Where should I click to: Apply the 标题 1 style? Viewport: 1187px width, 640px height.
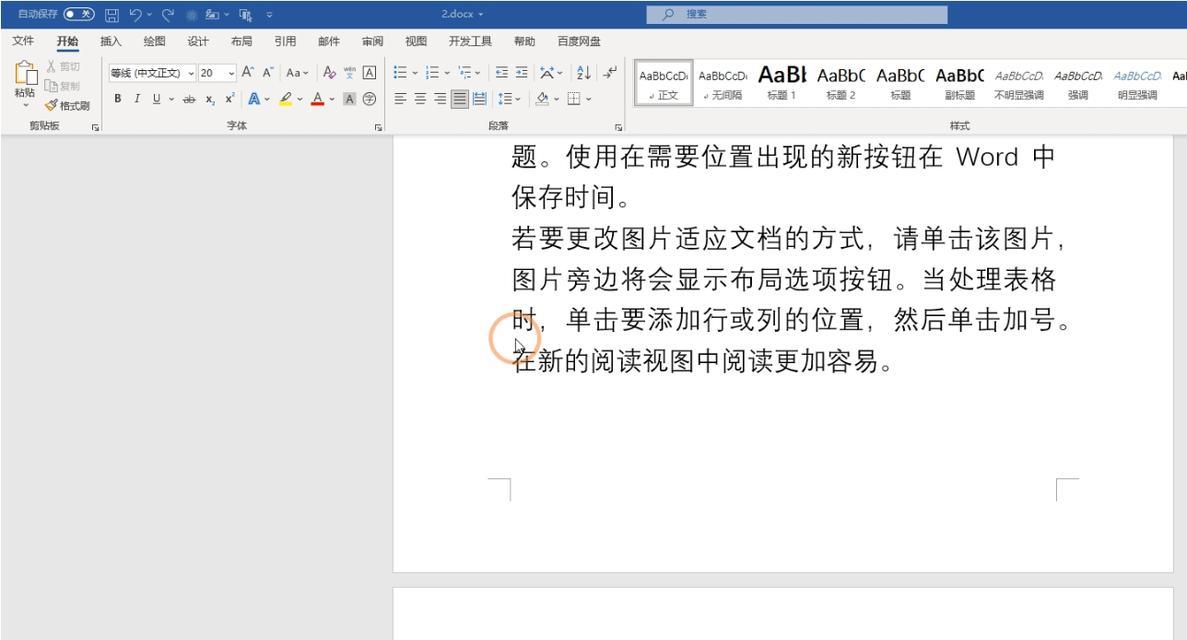[781, 83]
